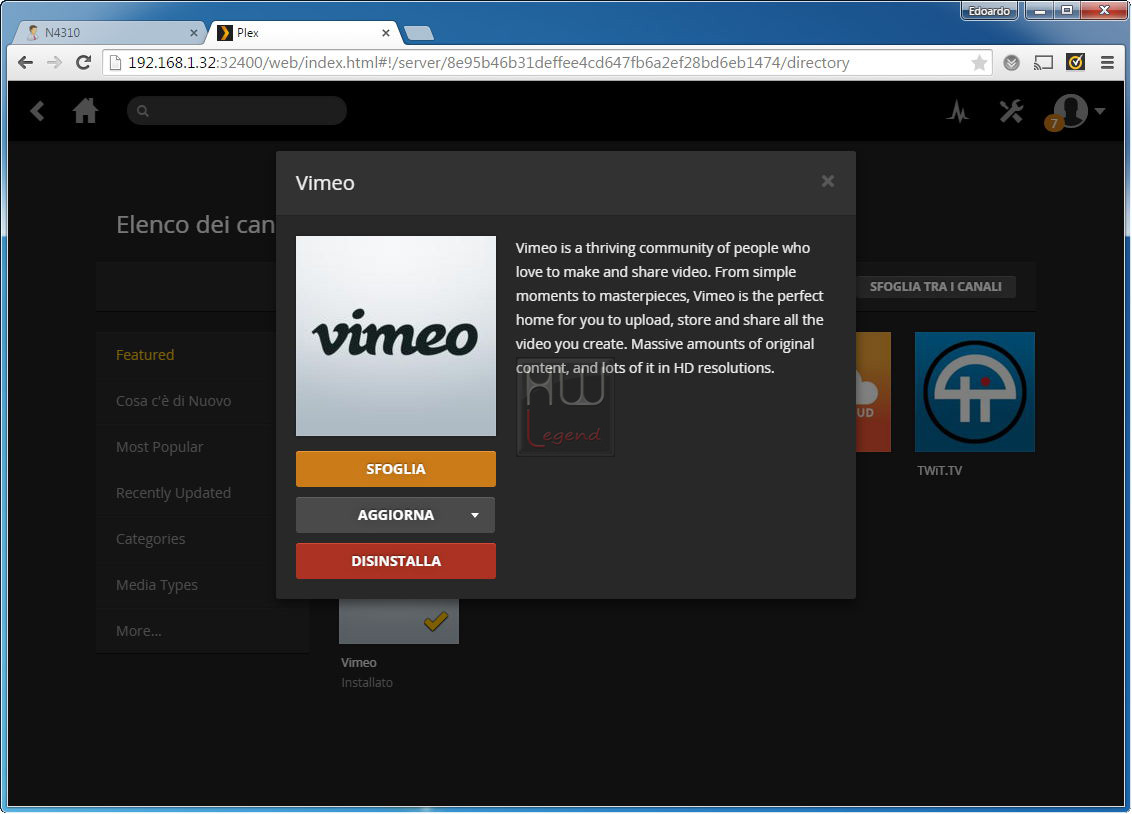1132x814 pixels.
Task: Select Featured in the channel sidebar
Action: 145,355
